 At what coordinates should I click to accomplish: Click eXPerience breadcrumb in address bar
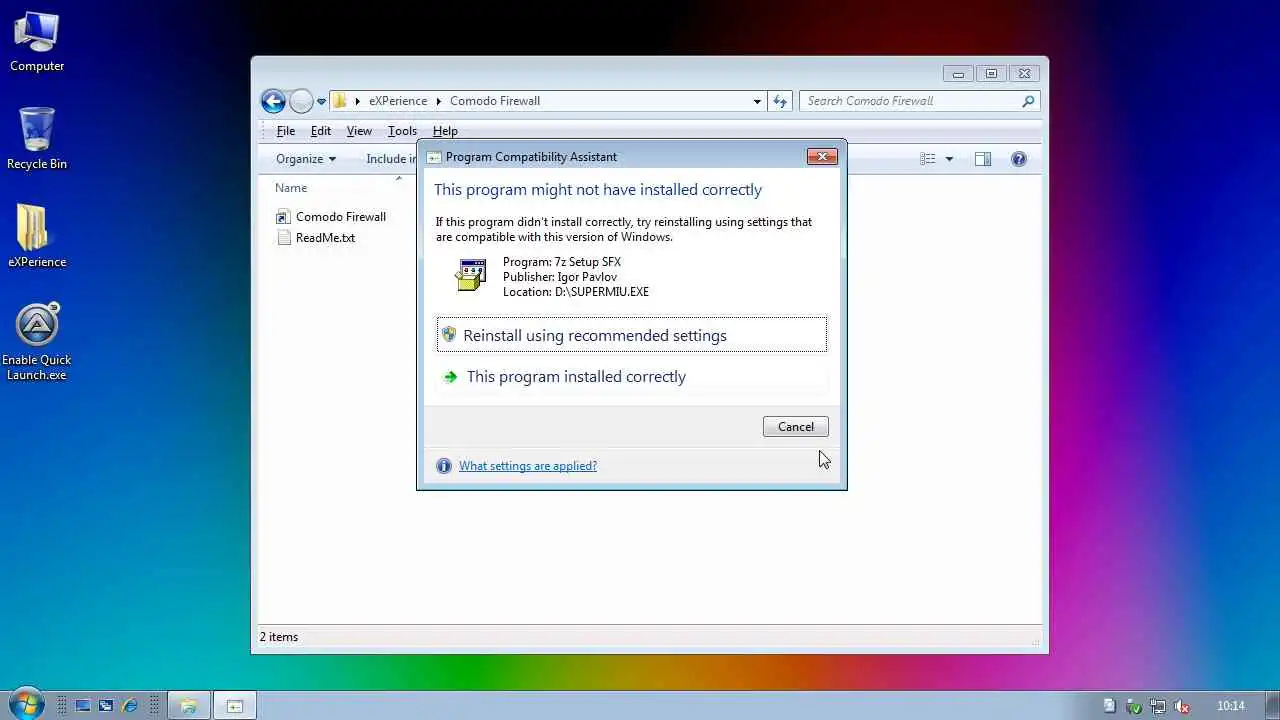(398, 101)
